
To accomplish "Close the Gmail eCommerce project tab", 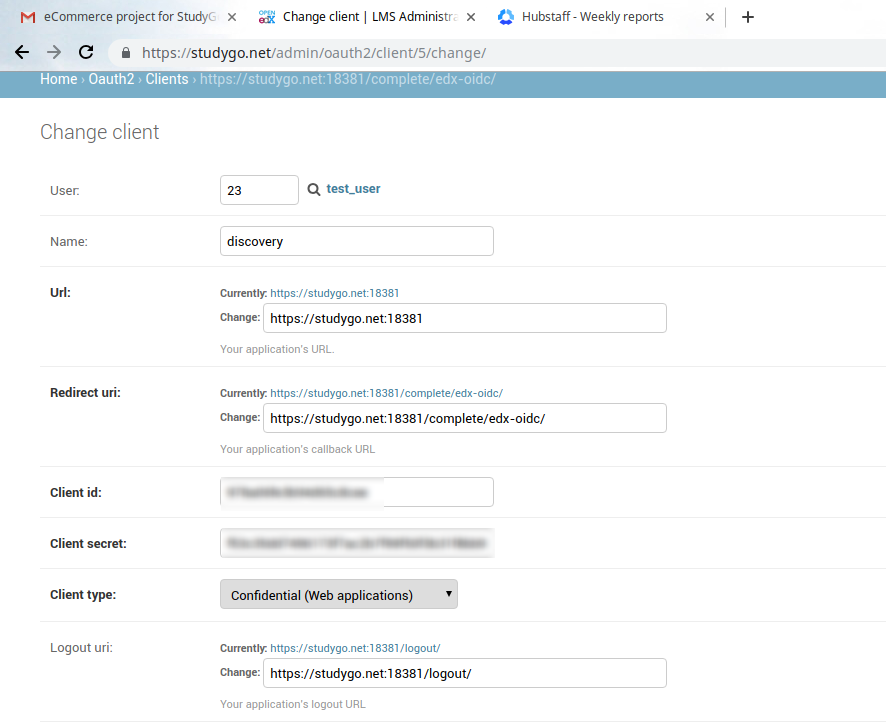I will tap(232, 17).
